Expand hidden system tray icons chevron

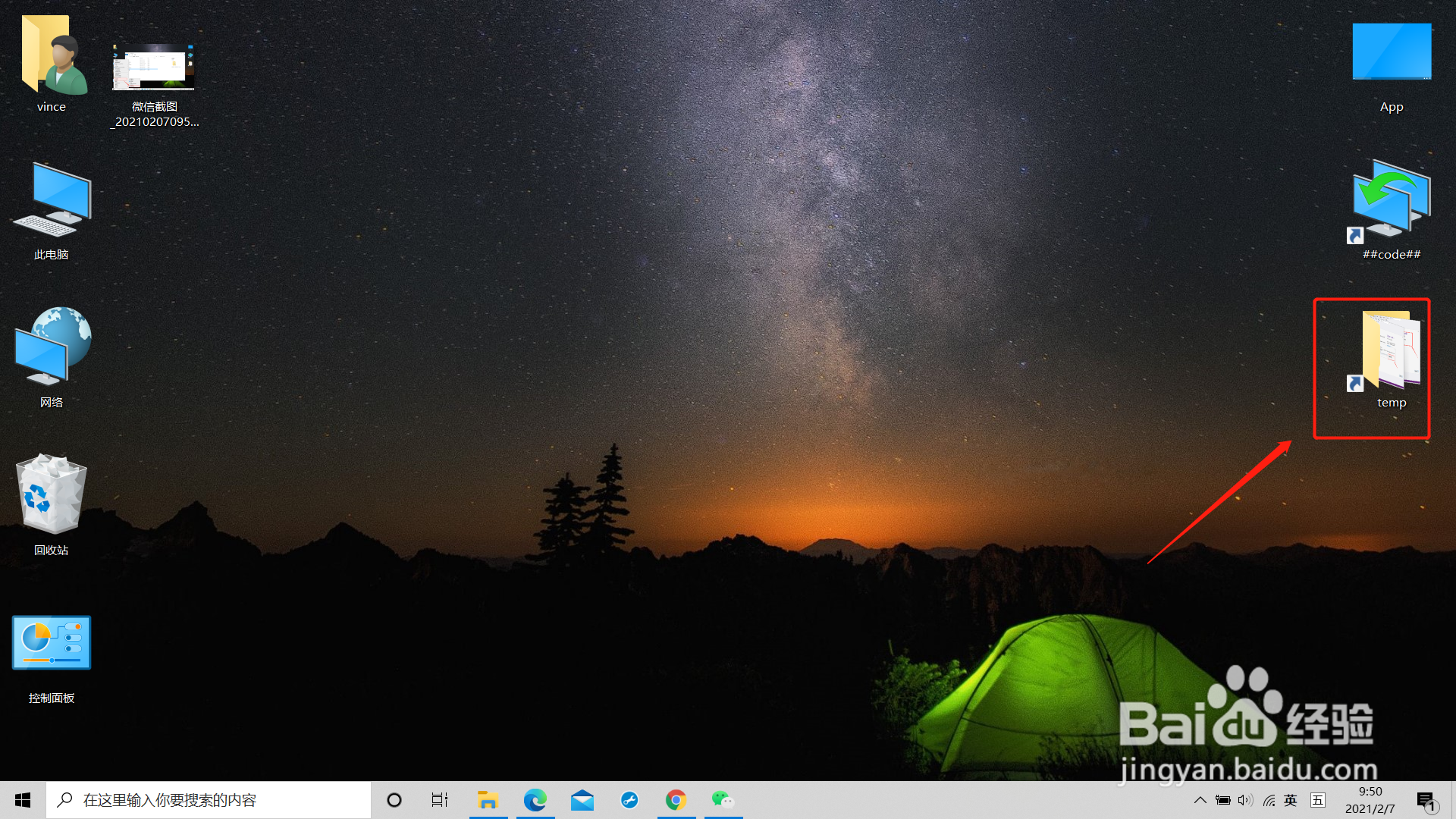click(x=1200, y=800)
